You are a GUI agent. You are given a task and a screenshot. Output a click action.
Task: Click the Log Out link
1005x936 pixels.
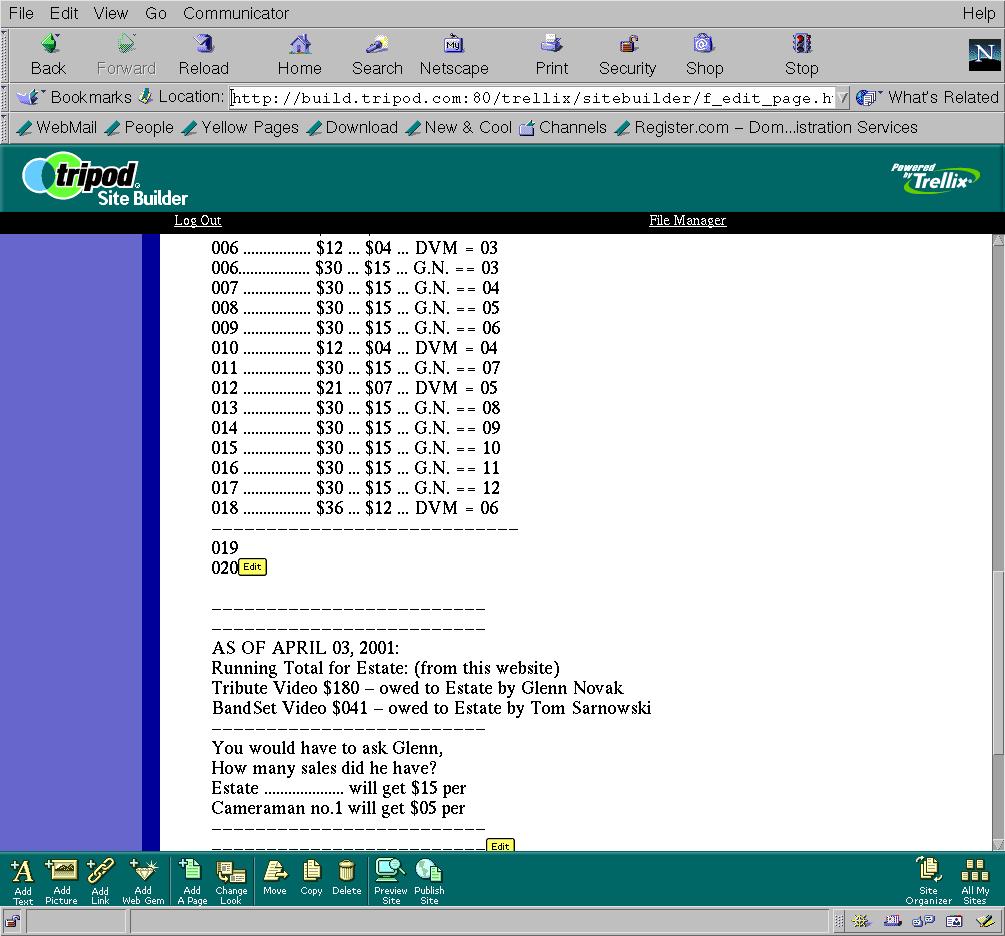pos(197,221)
